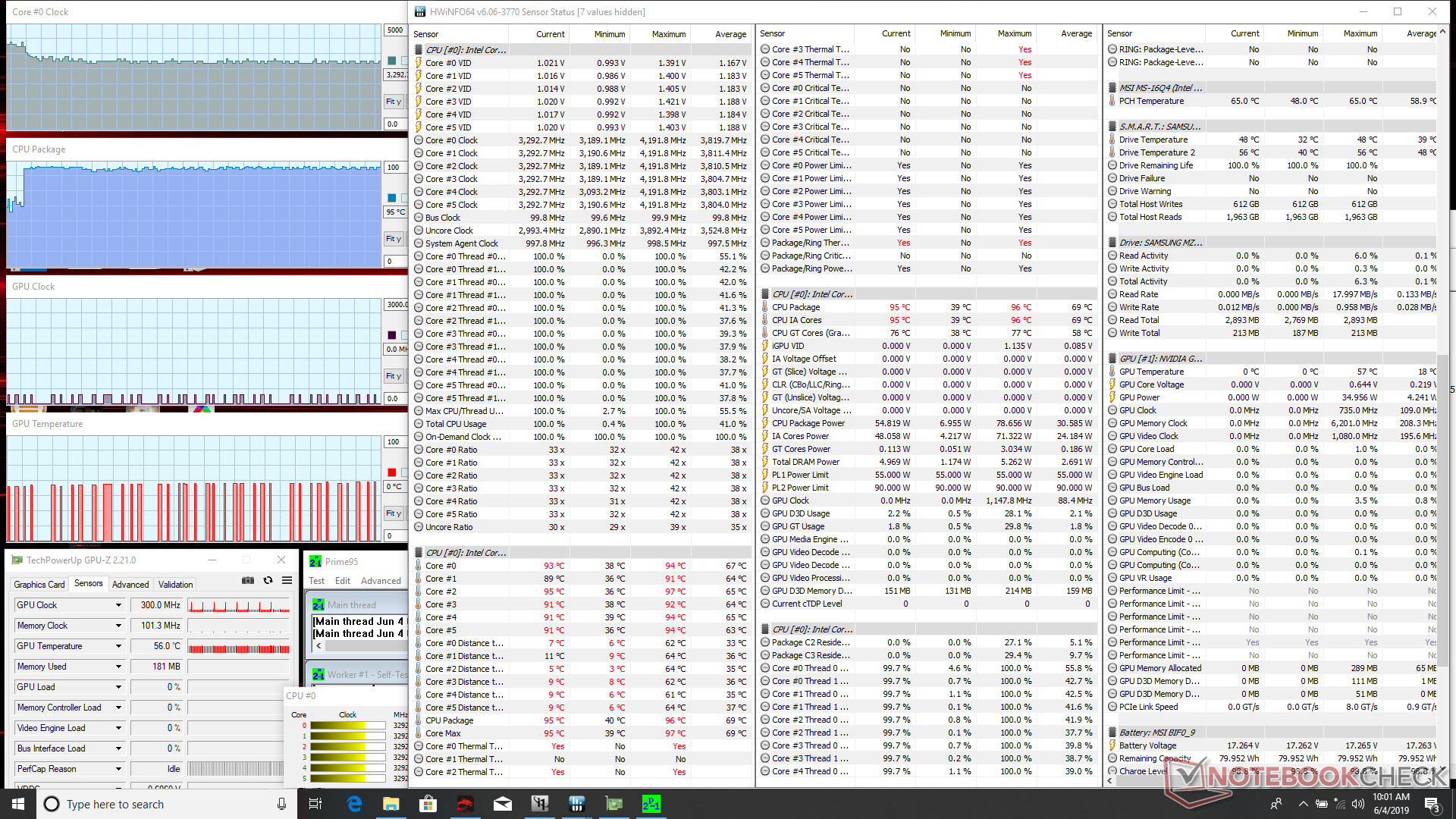Open the Prime95 Test menu
Viewport: 1456px width, 819px height.
point(316,581)
